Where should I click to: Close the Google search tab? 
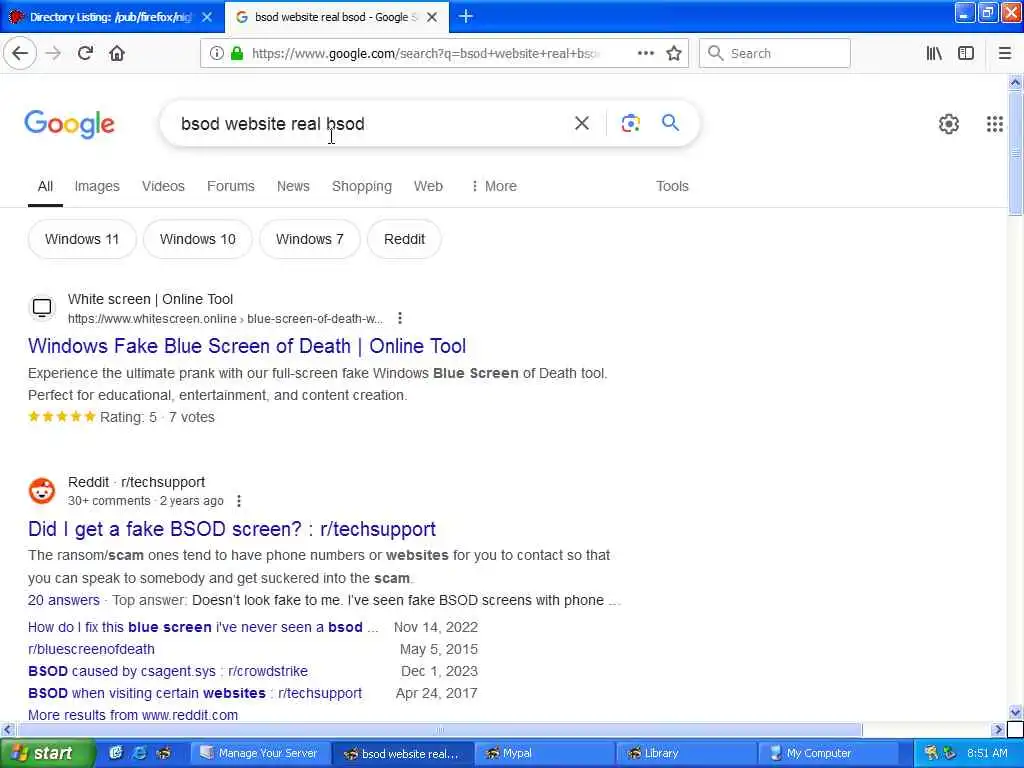[x=432, y=17]
